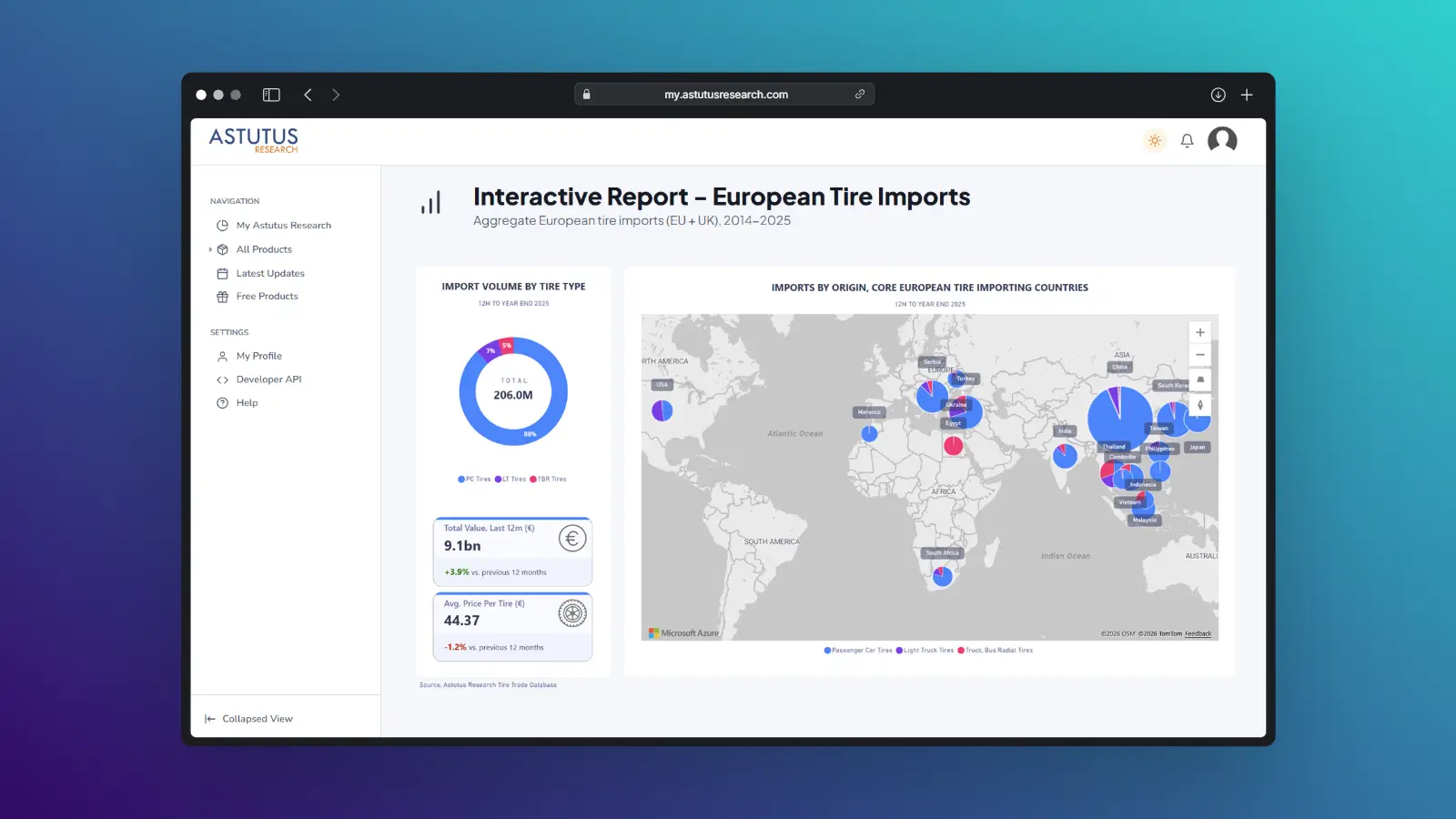This screenshot has height=819, width=1456.
Task: Go to My Astutus Research
Action: (282, 225)
